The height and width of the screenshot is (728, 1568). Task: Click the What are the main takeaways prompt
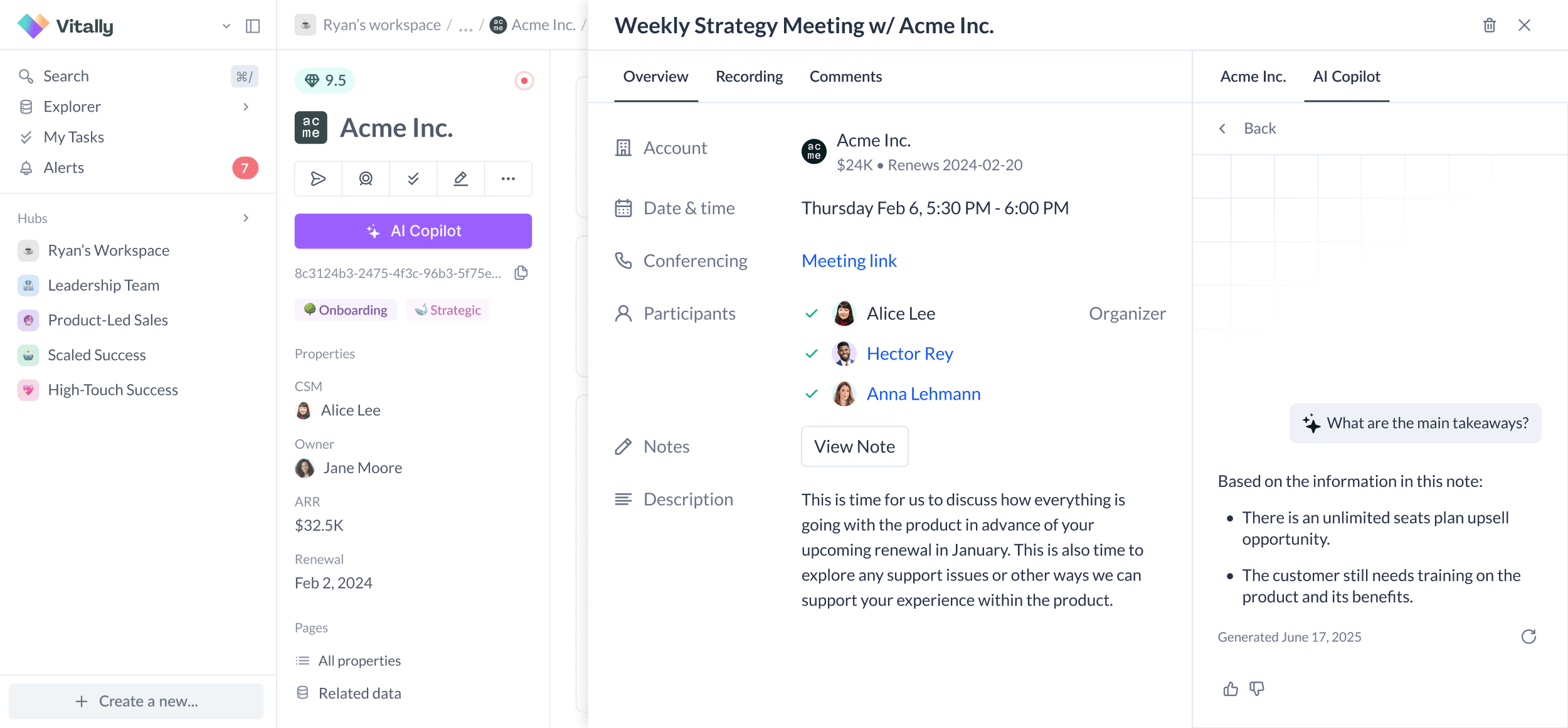tap(1416, 423)
